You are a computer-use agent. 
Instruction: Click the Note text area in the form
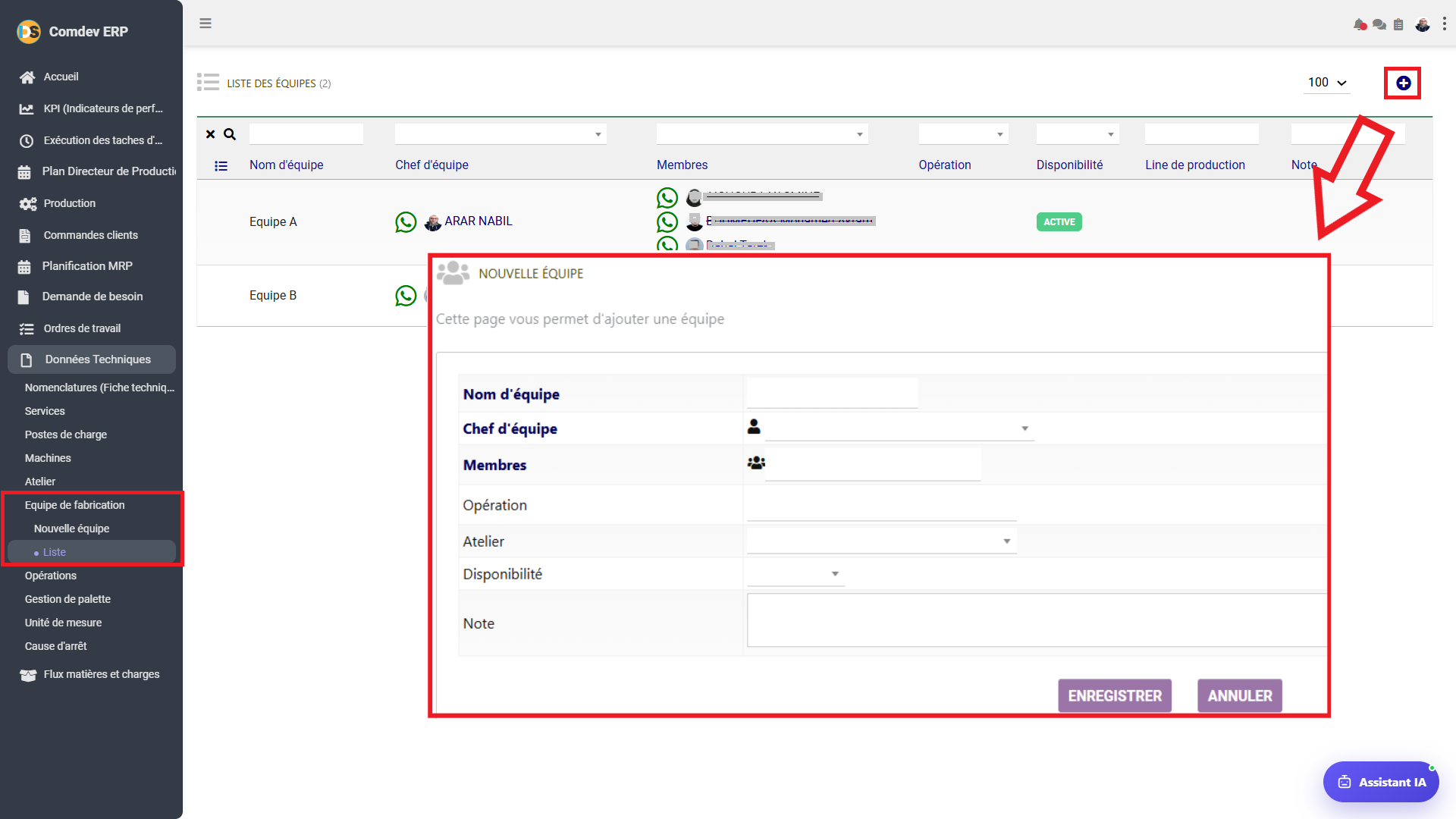click(x=1037, y=620)
